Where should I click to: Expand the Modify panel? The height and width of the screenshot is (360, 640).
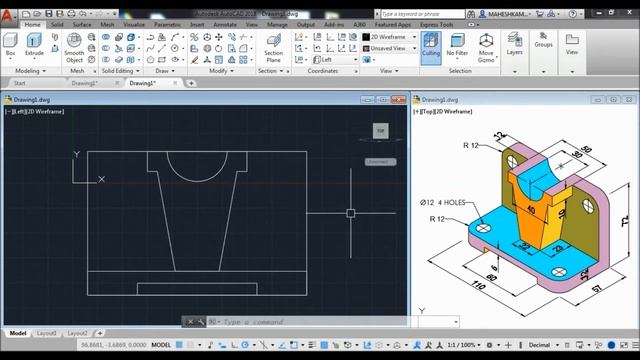(x=221, y=71)
